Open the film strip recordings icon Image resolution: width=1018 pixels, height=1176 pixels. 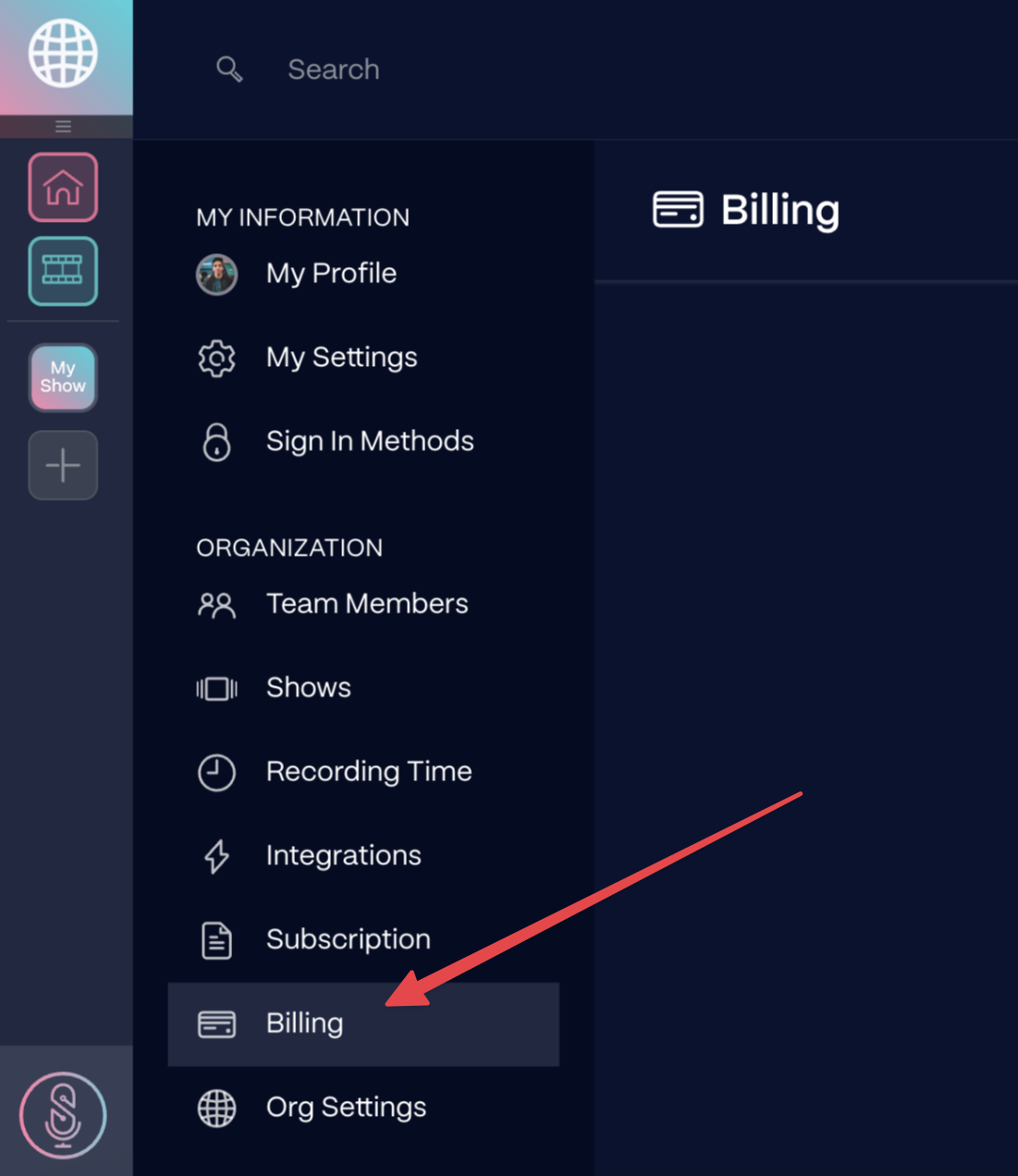pos(63,271)
